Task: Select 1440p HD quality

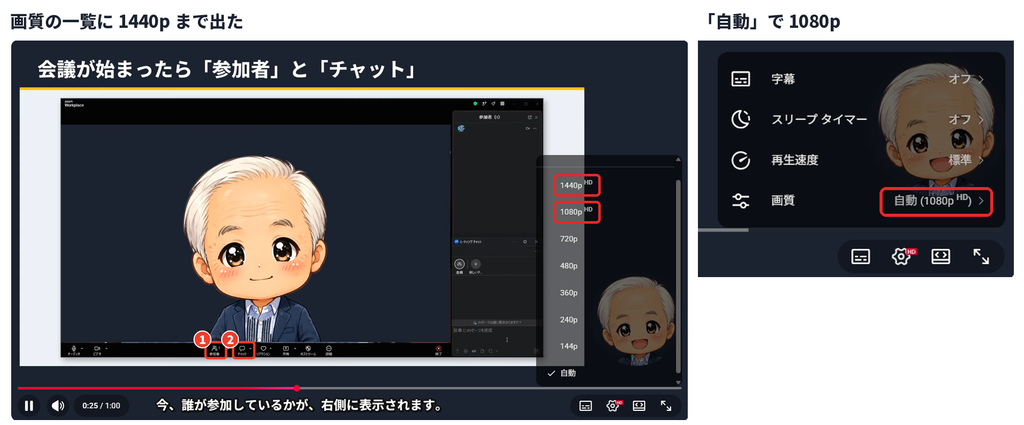Action: point(575,185)
